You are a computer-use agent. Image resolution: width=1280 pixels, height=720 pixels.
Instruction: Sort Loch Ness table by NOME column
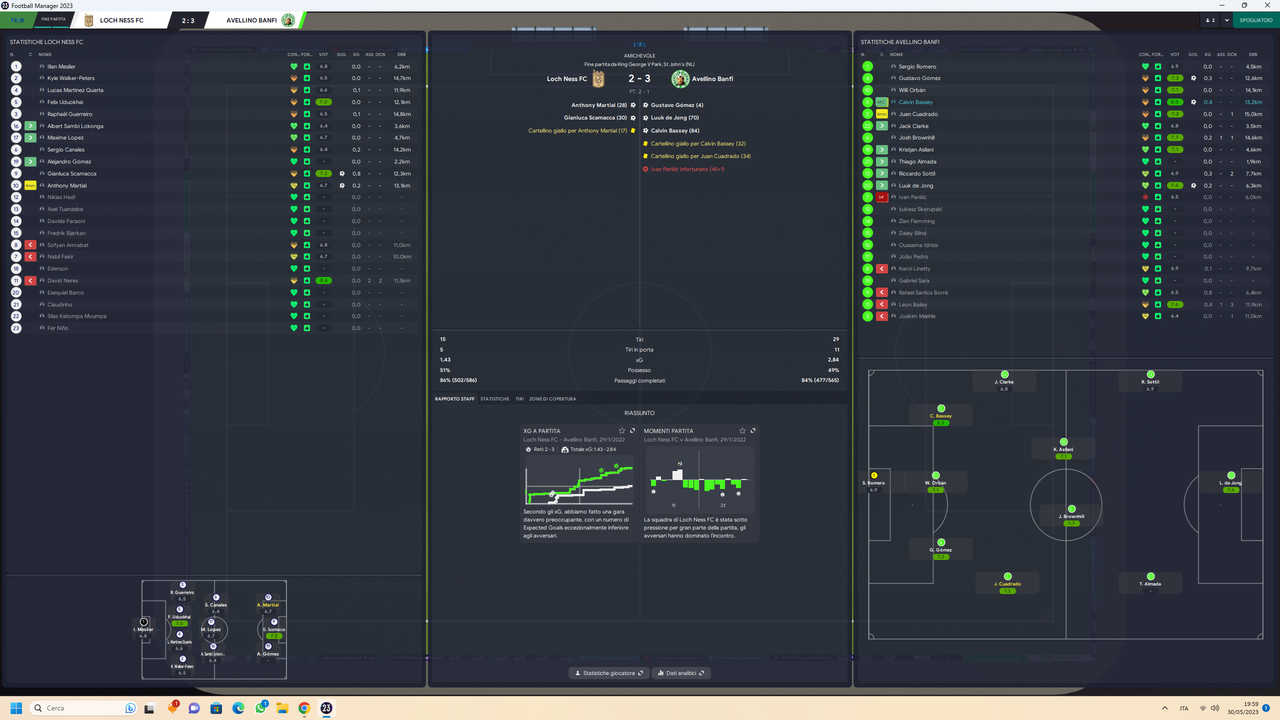tap(46, 54)
